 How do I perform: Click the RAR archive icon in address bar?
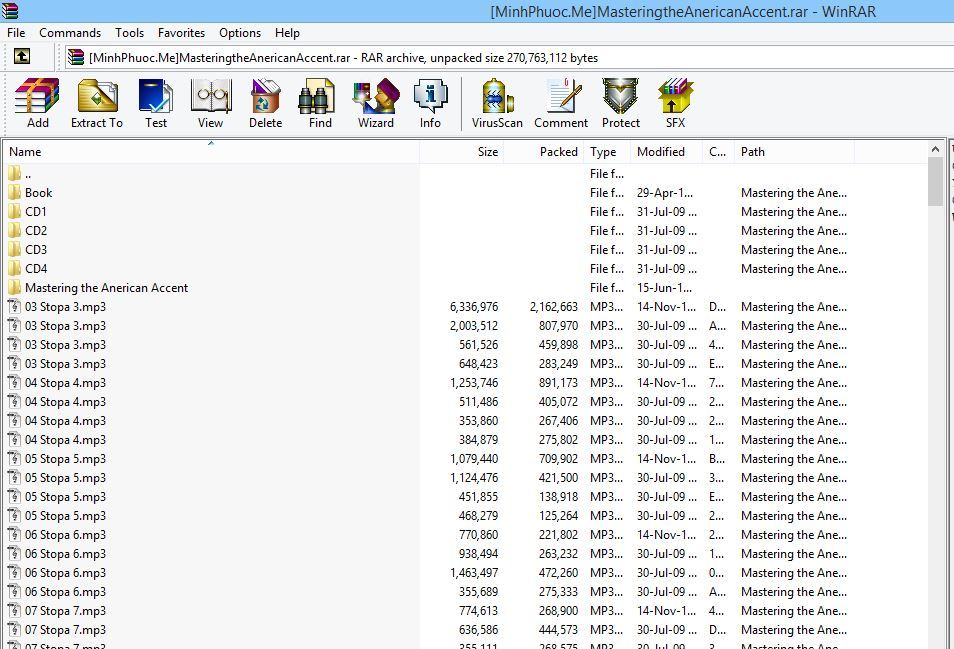[x=76, y=57]
